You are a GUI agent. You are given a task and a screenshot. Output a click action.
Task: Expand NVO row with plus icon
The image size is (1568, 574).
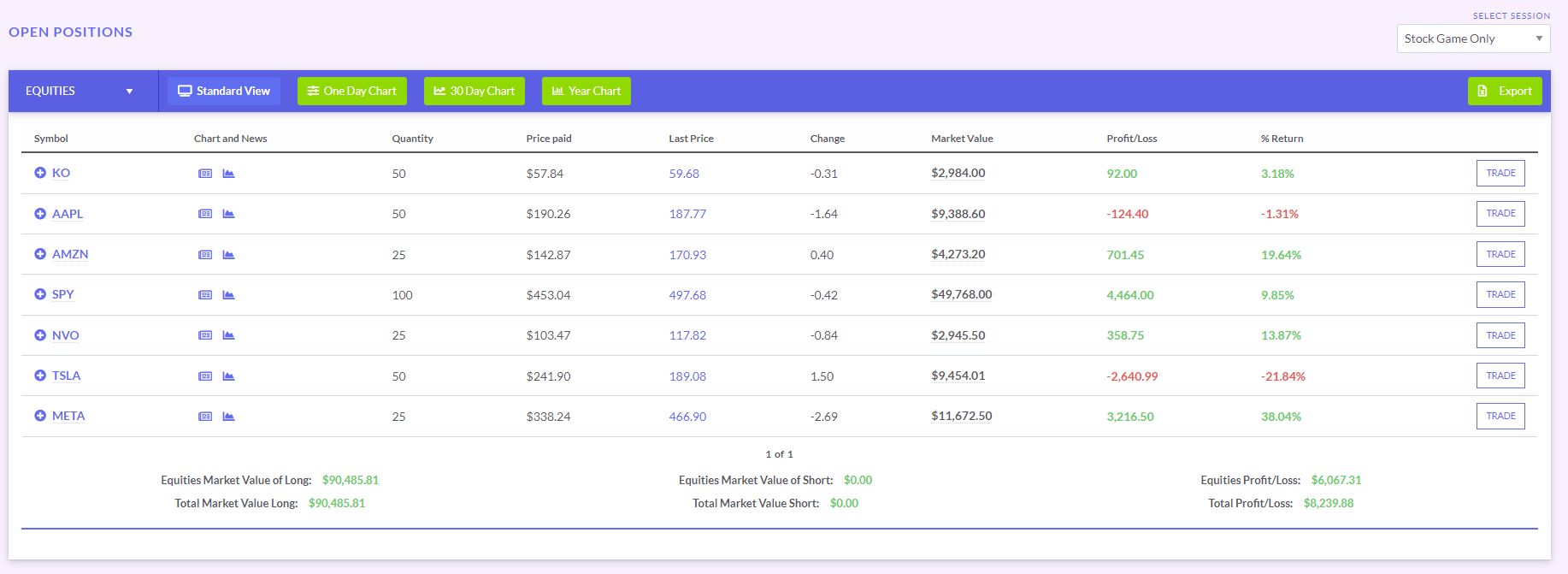(x=40, y=335)
